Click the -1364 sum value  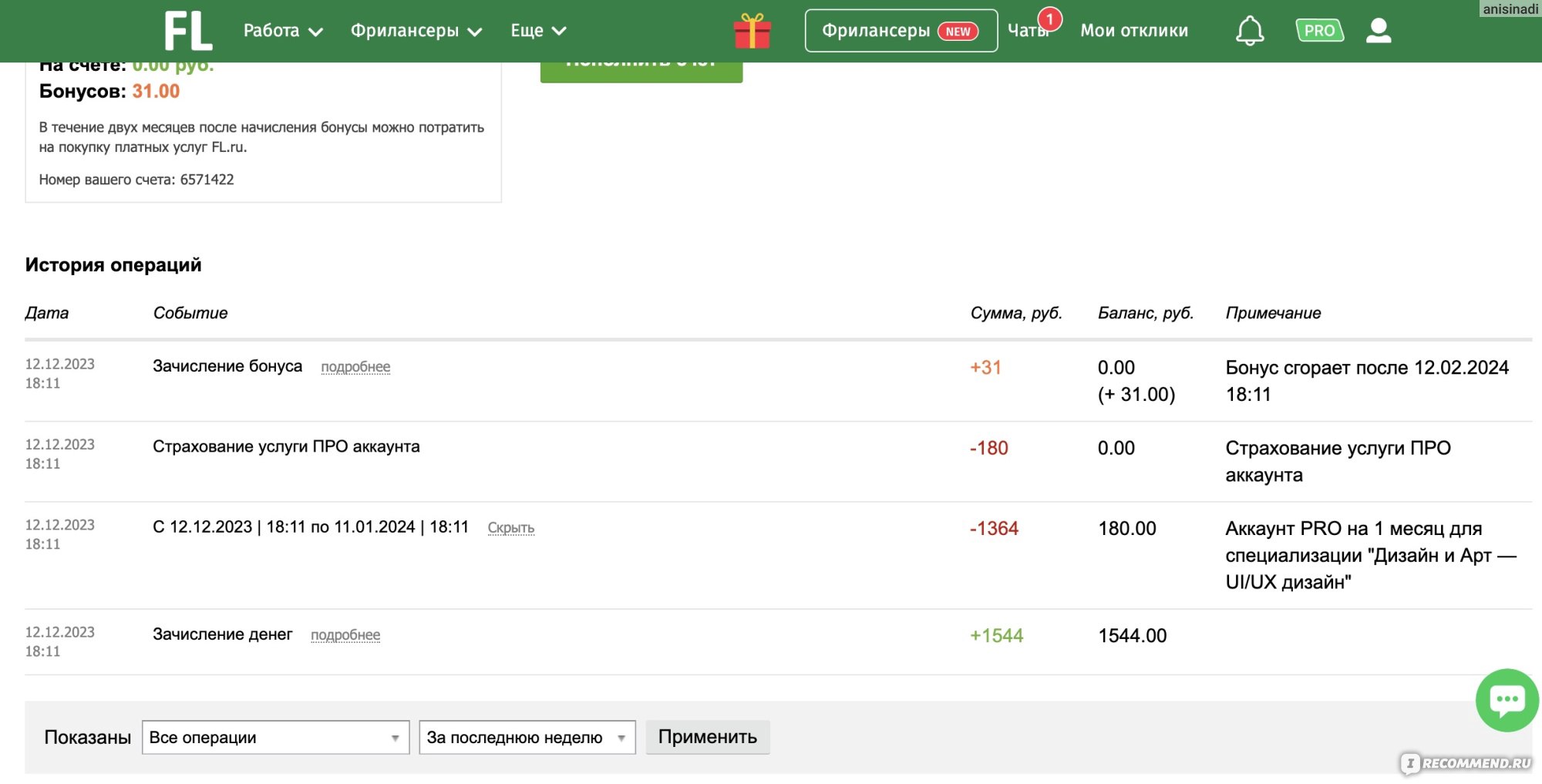click(994, 528)
